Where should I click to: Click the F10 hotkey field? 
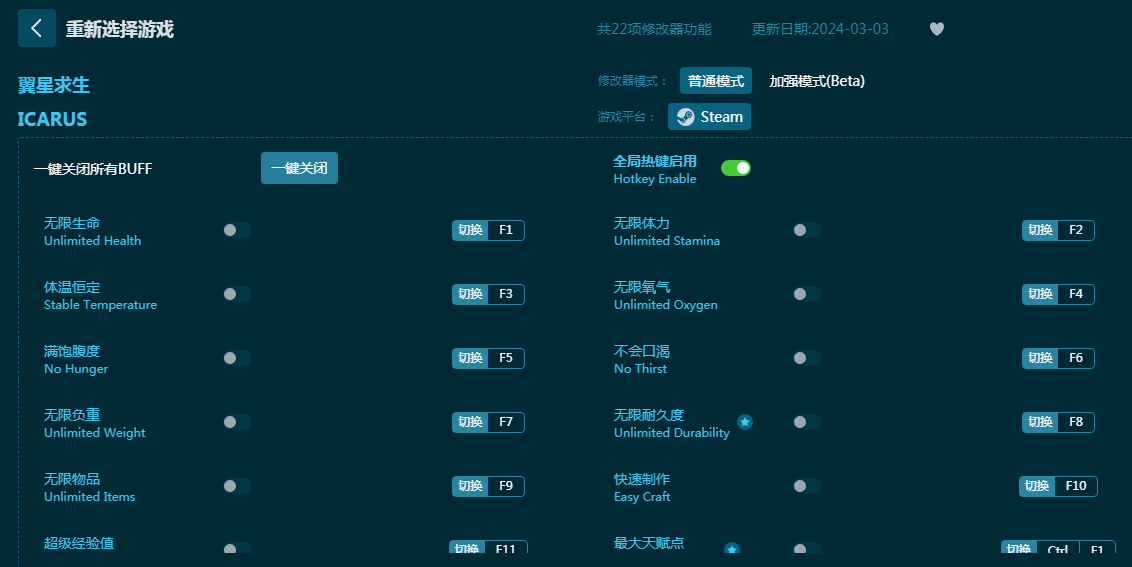pyautogui.click(x=1076, y=486)
